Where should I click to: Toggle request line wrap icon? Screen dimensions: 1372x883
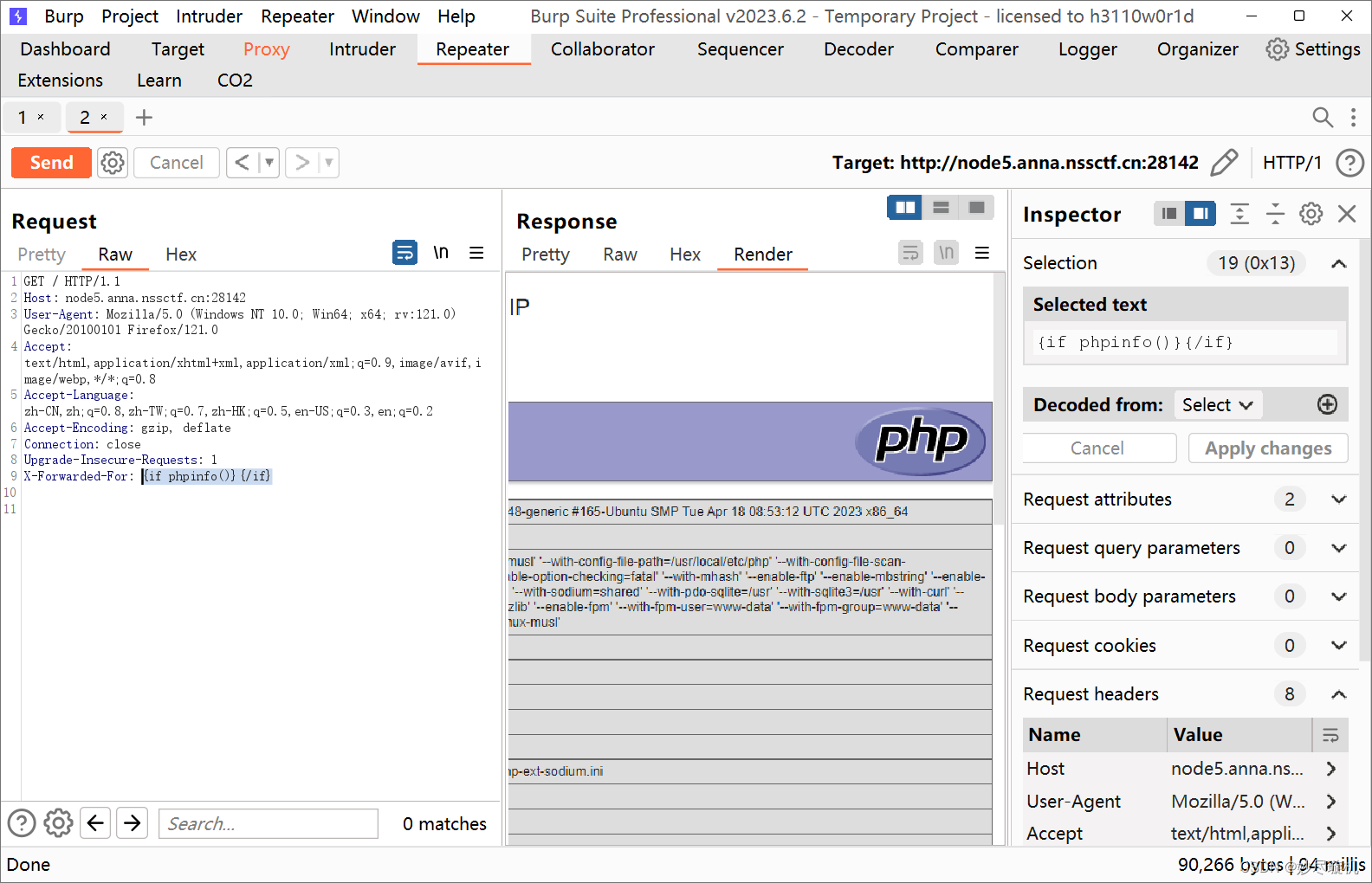coord(404,253)
